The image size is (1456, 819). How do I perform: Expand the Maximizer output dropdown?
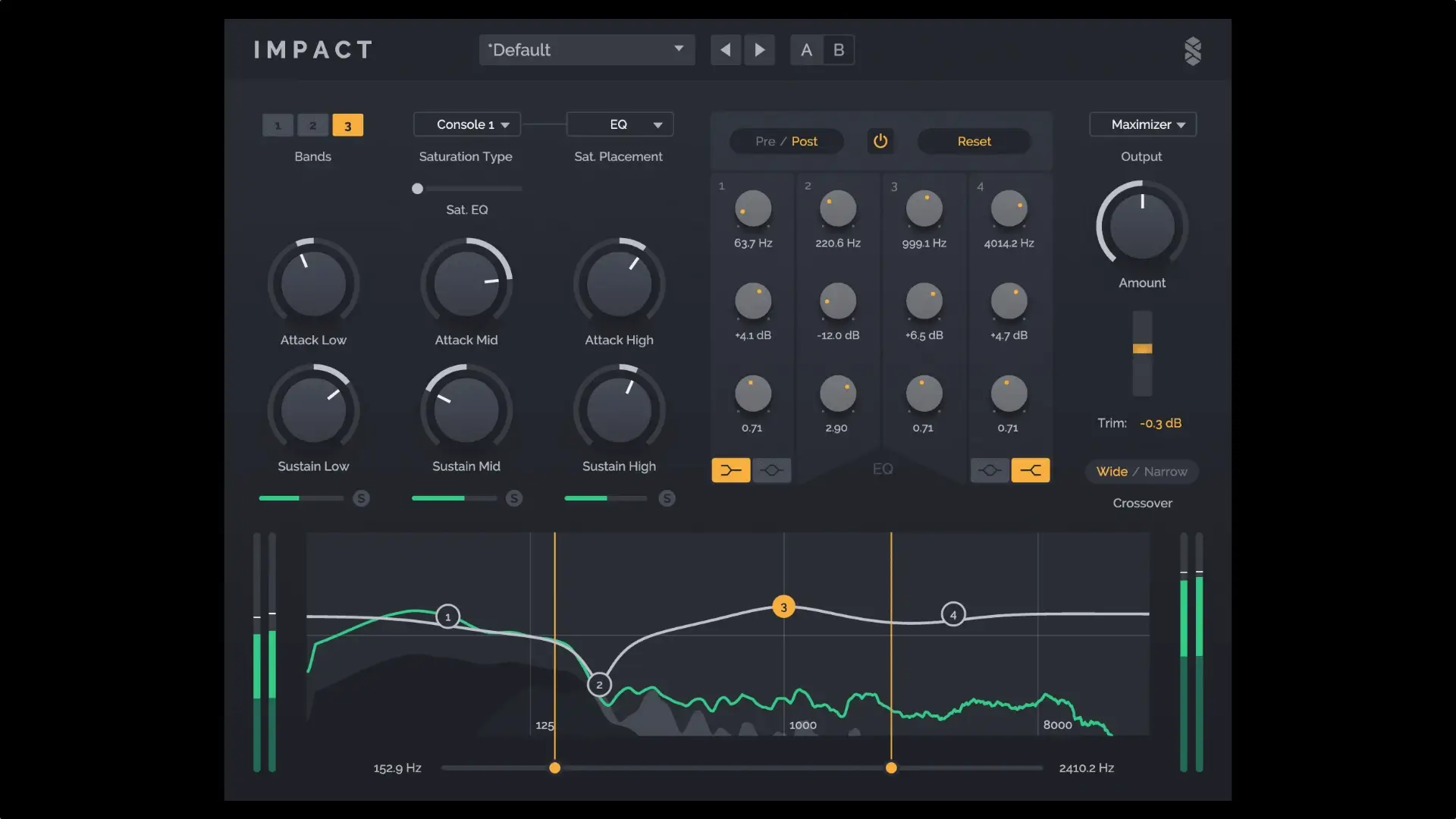coord(1142,124)
